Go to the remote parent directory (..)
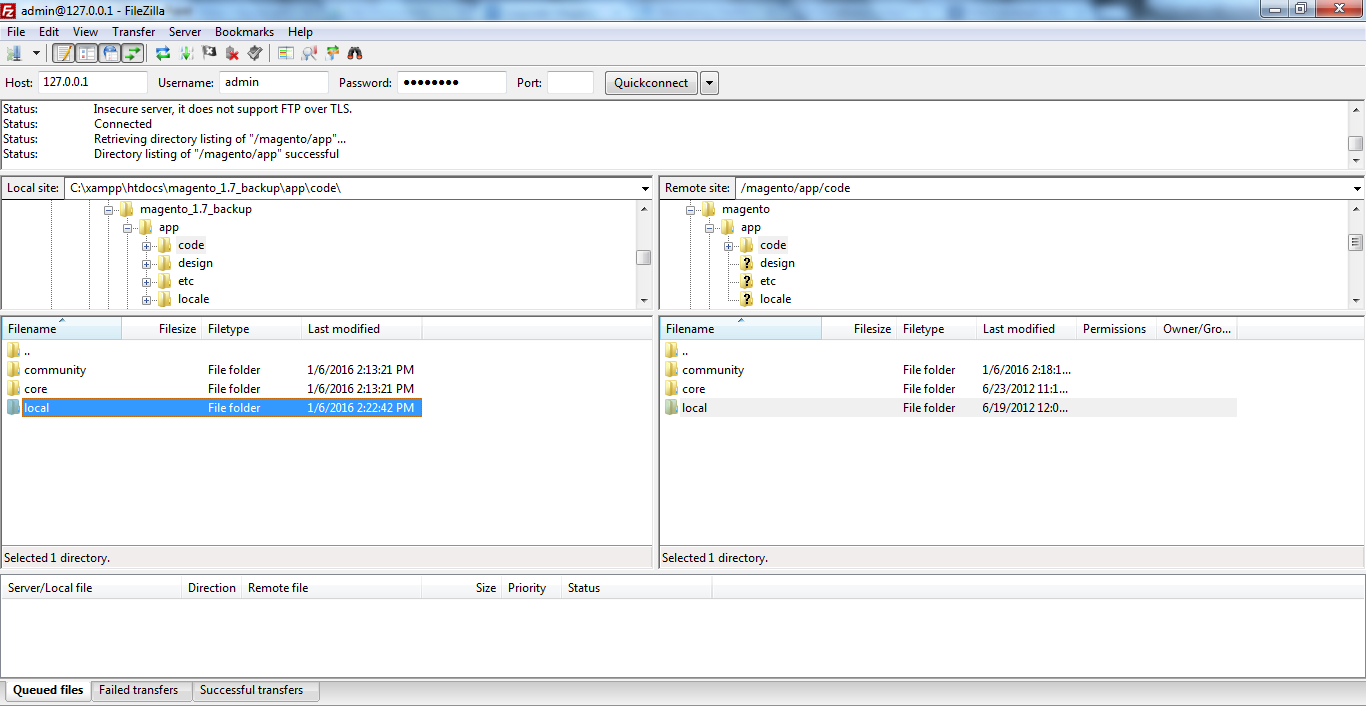1366x706 pixels. (950, 351)
